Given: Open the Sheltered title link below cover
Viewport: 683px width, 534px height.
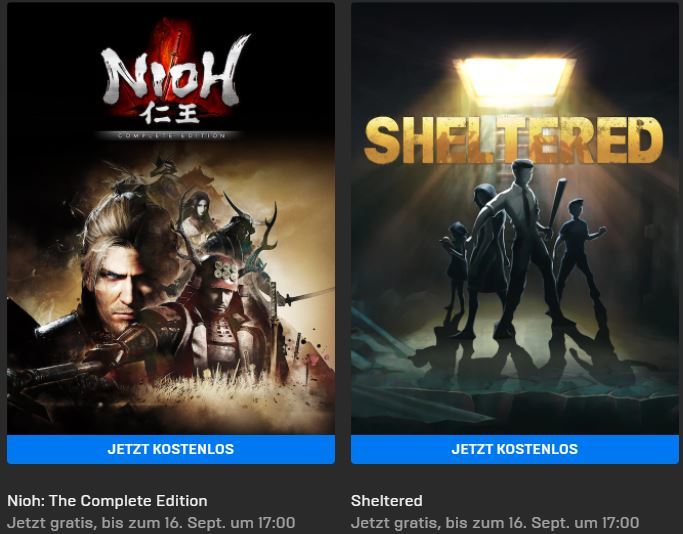Looking at the screenshot, I should tap(386, 500).
